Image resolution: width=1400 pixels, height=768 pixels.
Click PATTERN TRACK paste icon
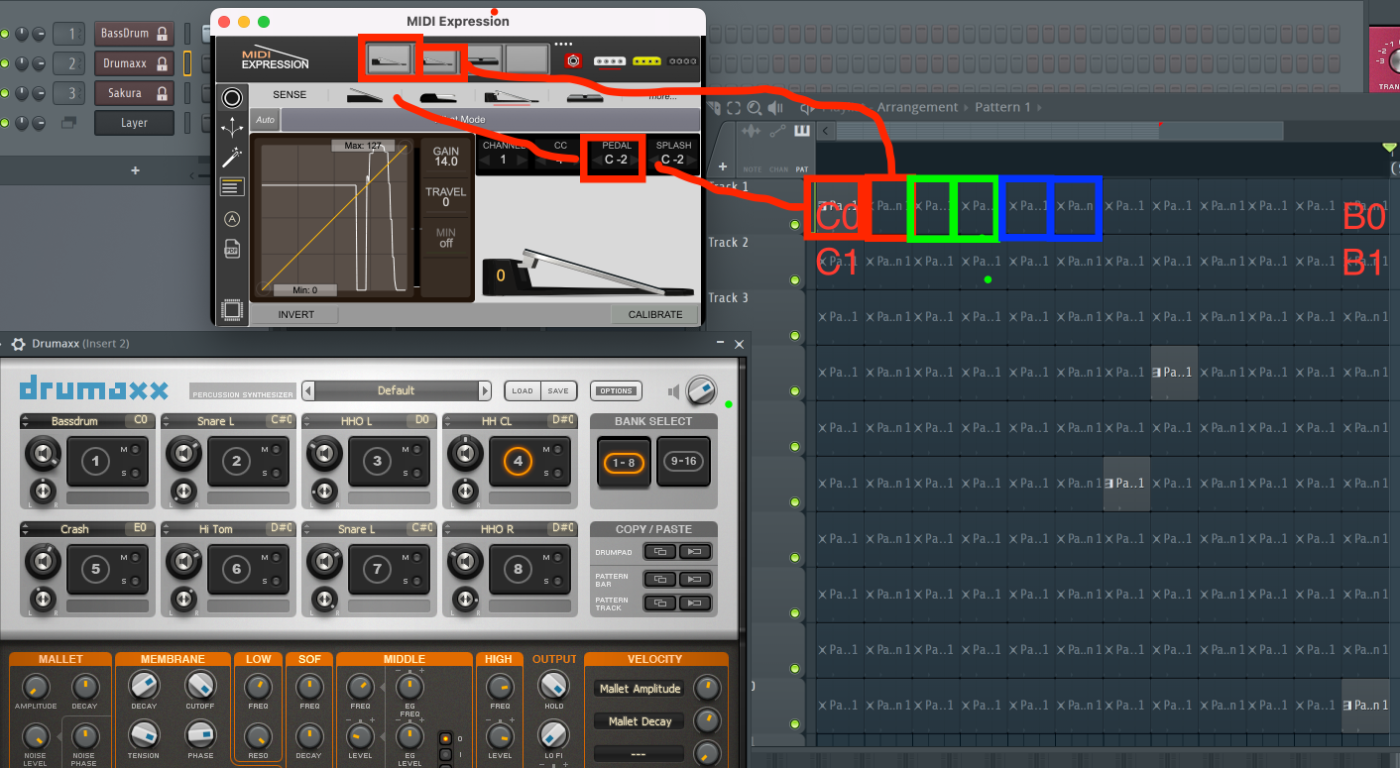[695, 604]
